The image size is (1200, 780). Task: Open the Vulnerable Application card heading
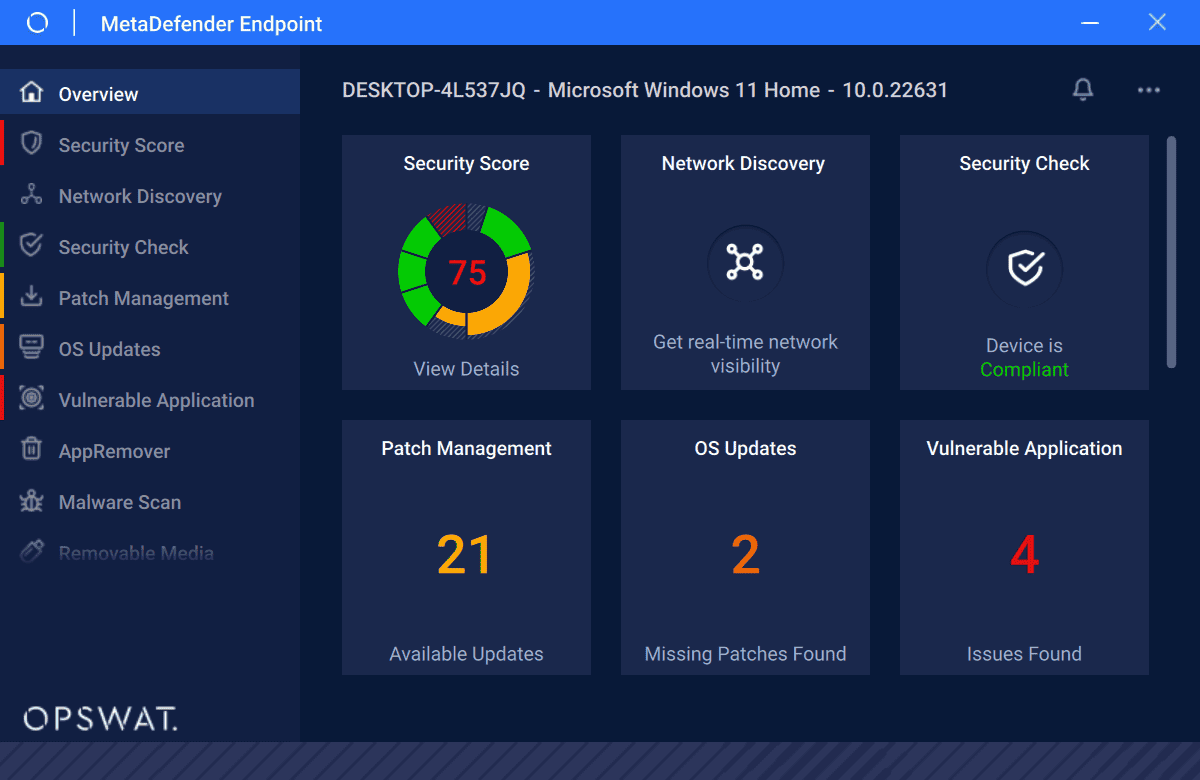click(x=1024, y=448)
